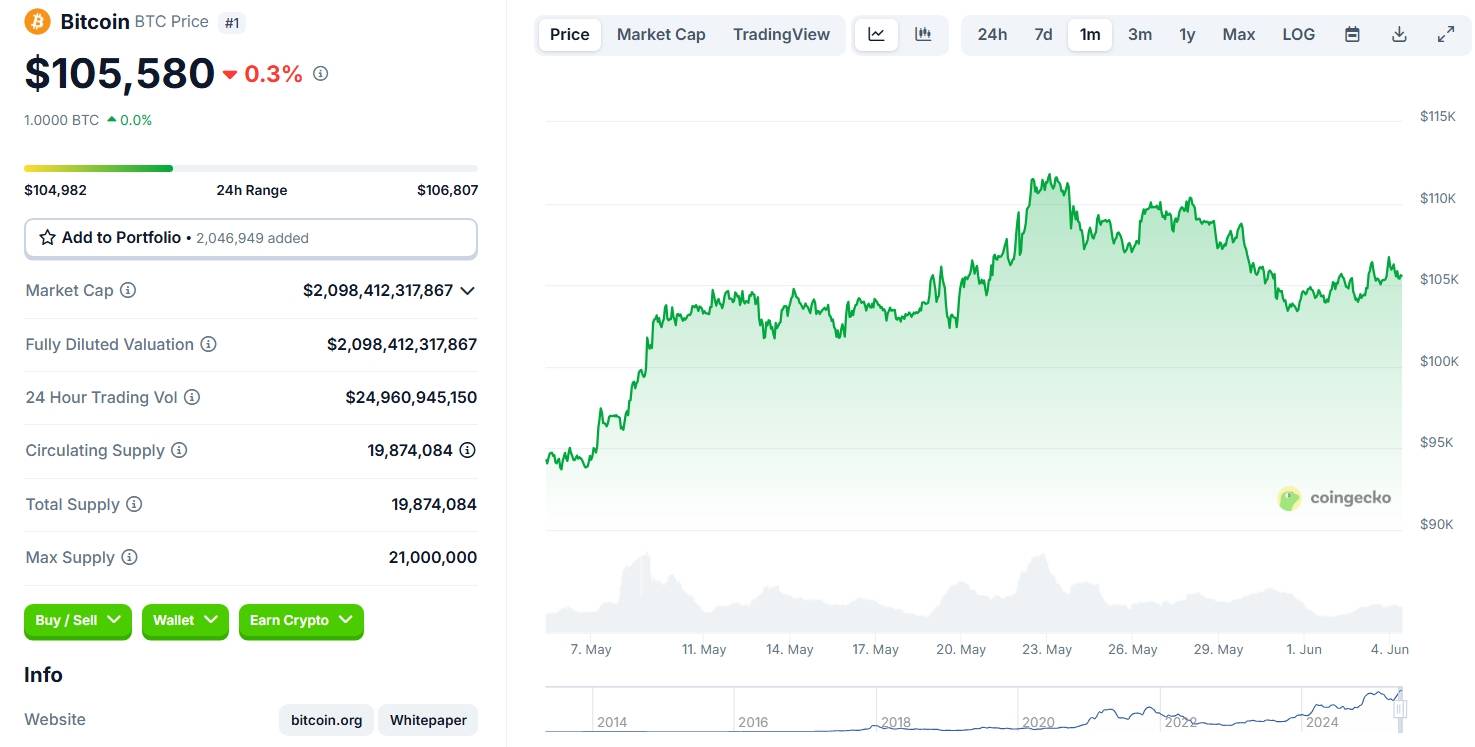The image size is (1475, 747).
Task: Open Earn Crypto dropdown
Action: tap(301, 621)
